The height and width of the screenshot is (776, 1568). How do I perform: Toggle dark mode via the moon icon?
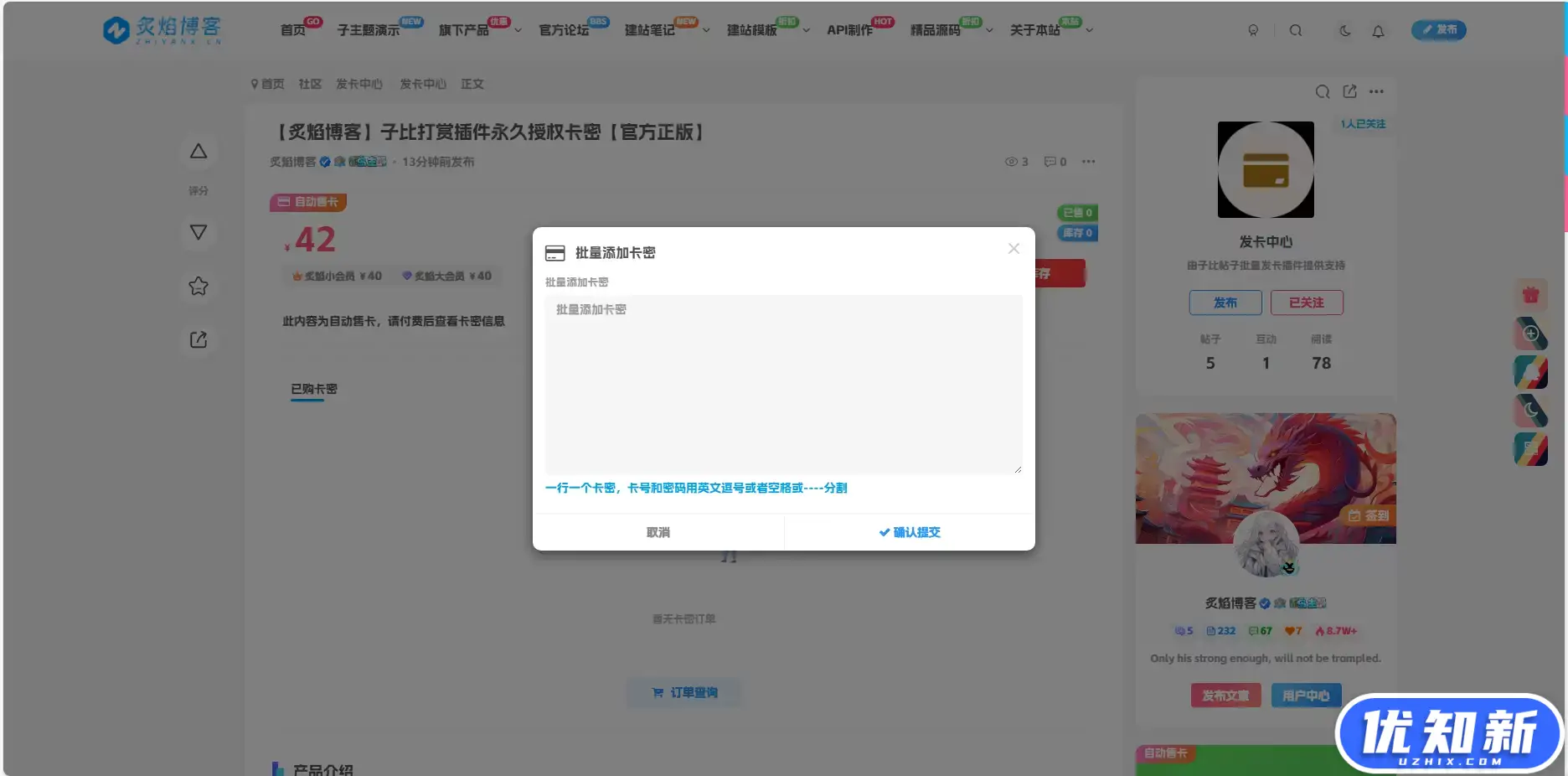point(1344,30)
